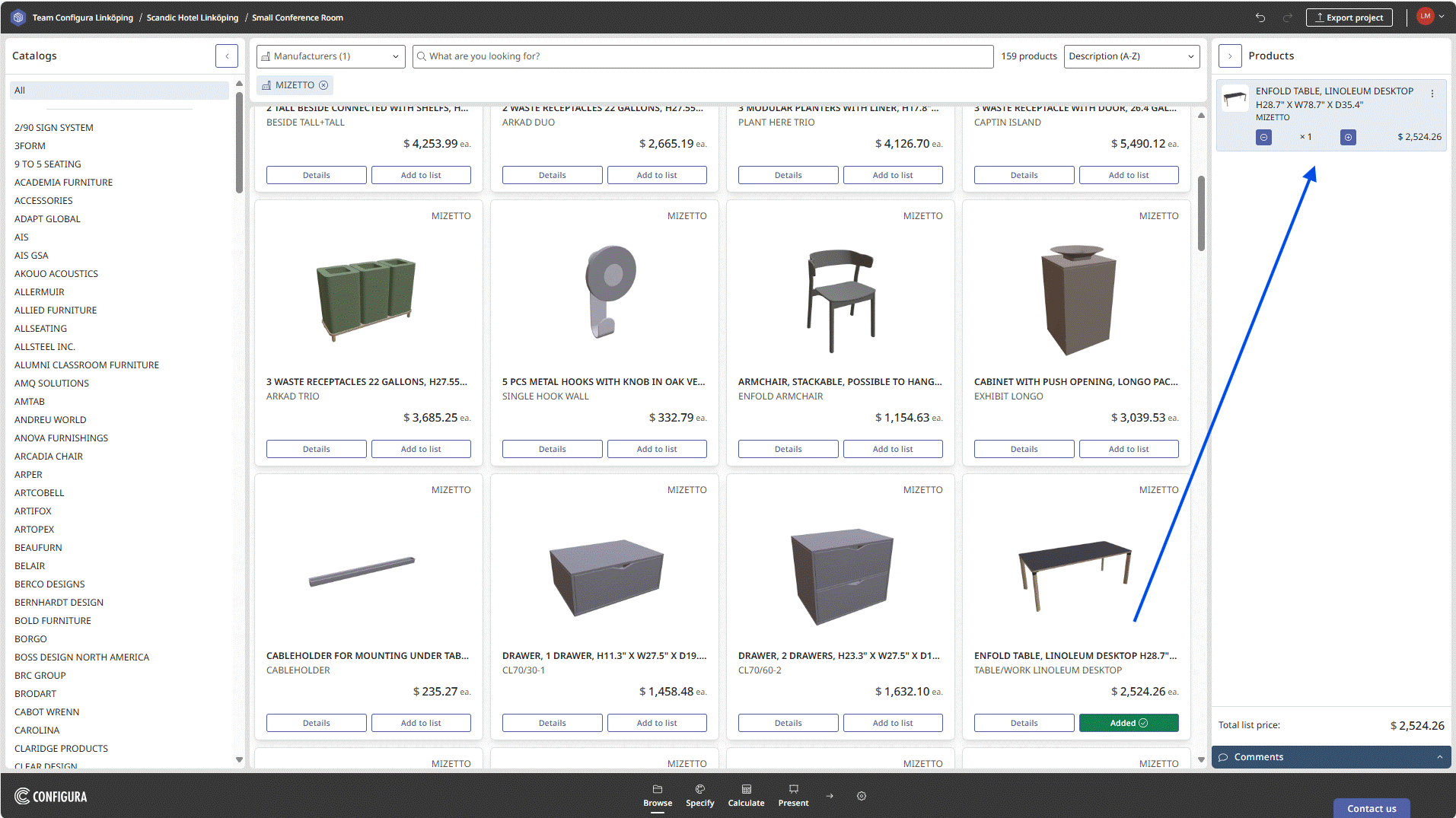This screenshot has height=818, width=1456.
Task: Open Team Configura Linköping breadcrumb
Action: coord(82,18)
